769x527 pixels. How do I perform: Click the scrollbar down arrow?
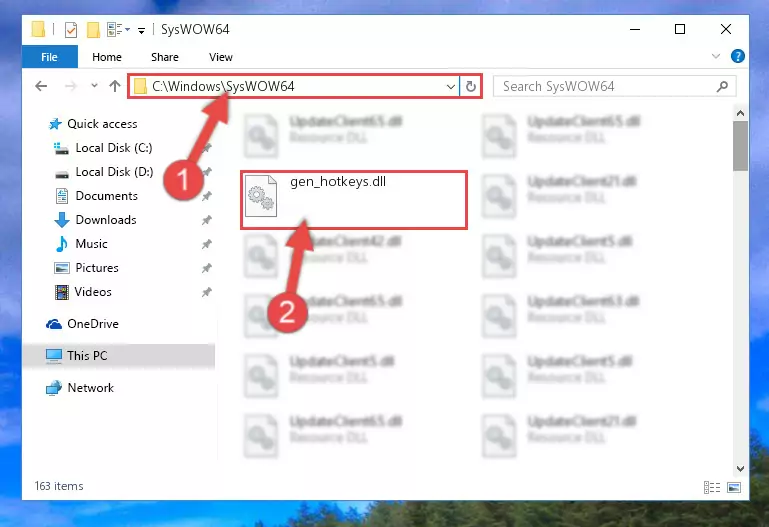click(x=740, y=469)
